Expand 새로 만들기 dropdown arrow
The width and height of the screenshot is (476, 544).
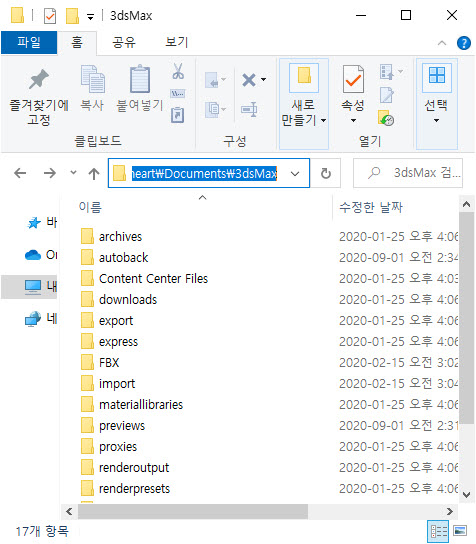coord(323,120)
